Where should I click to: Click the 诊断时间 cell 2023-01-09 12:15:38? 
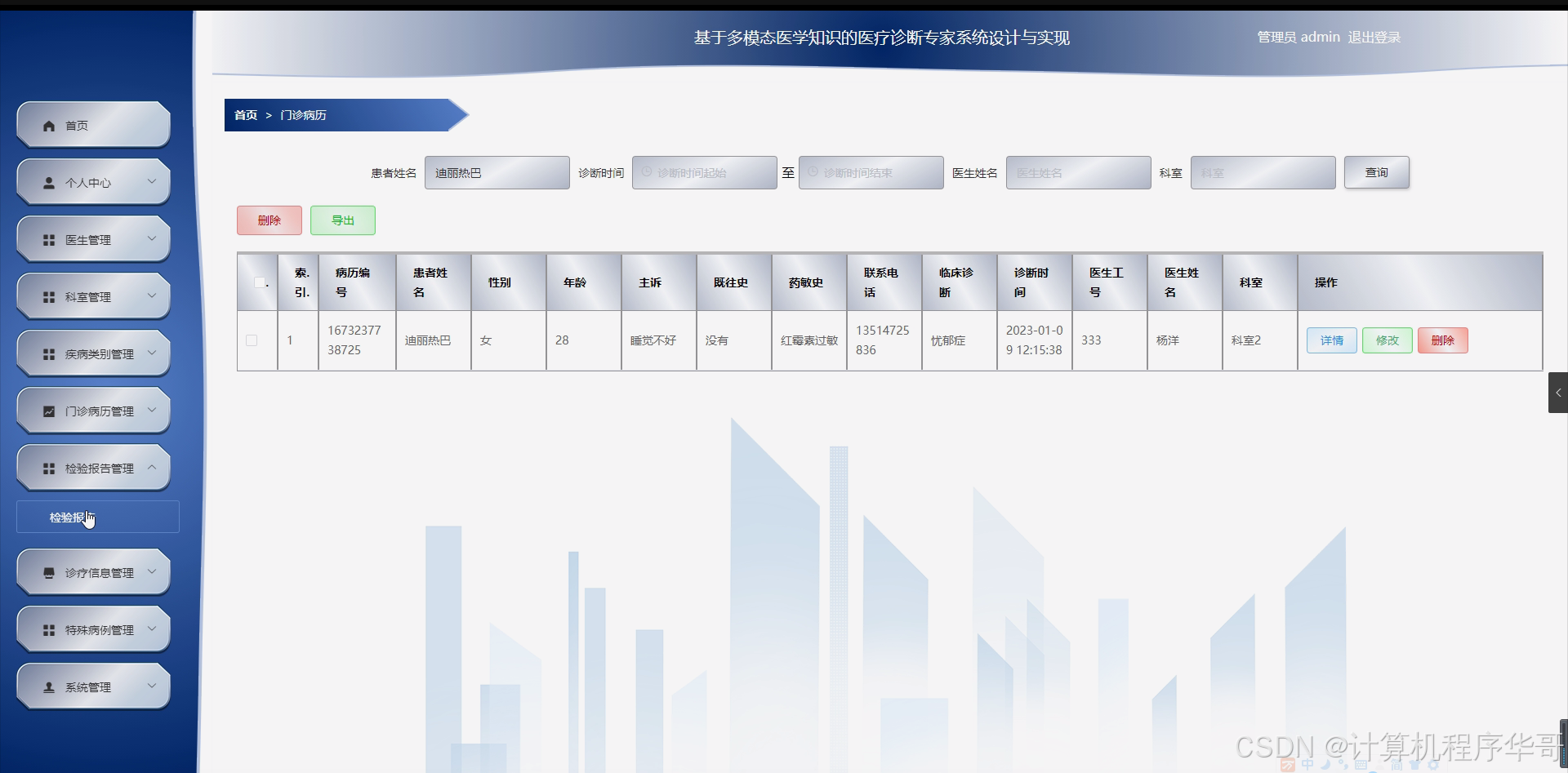coord(1035,340)
